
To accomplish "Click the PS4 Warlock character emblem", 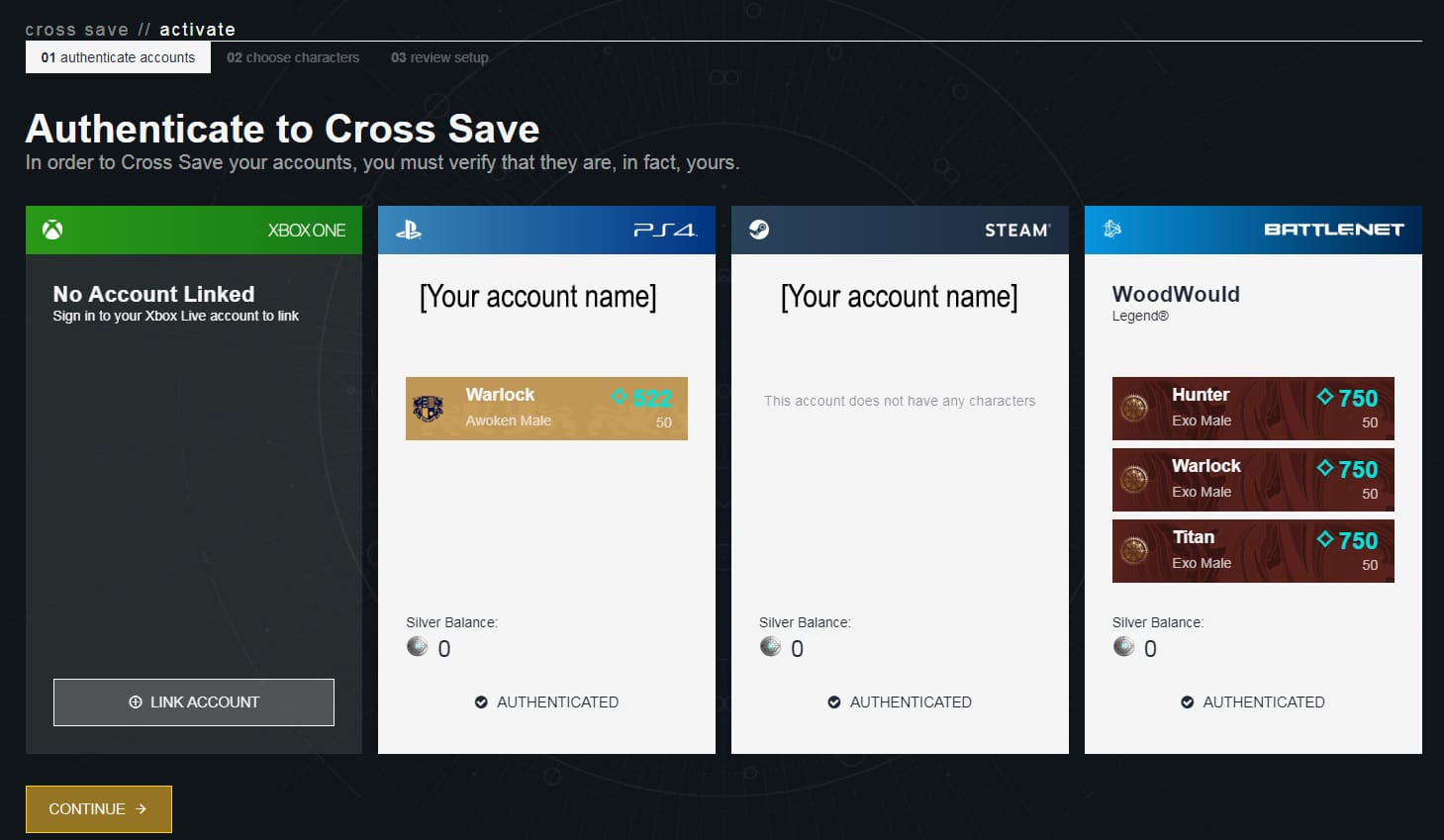I will (x=428, y=409).
